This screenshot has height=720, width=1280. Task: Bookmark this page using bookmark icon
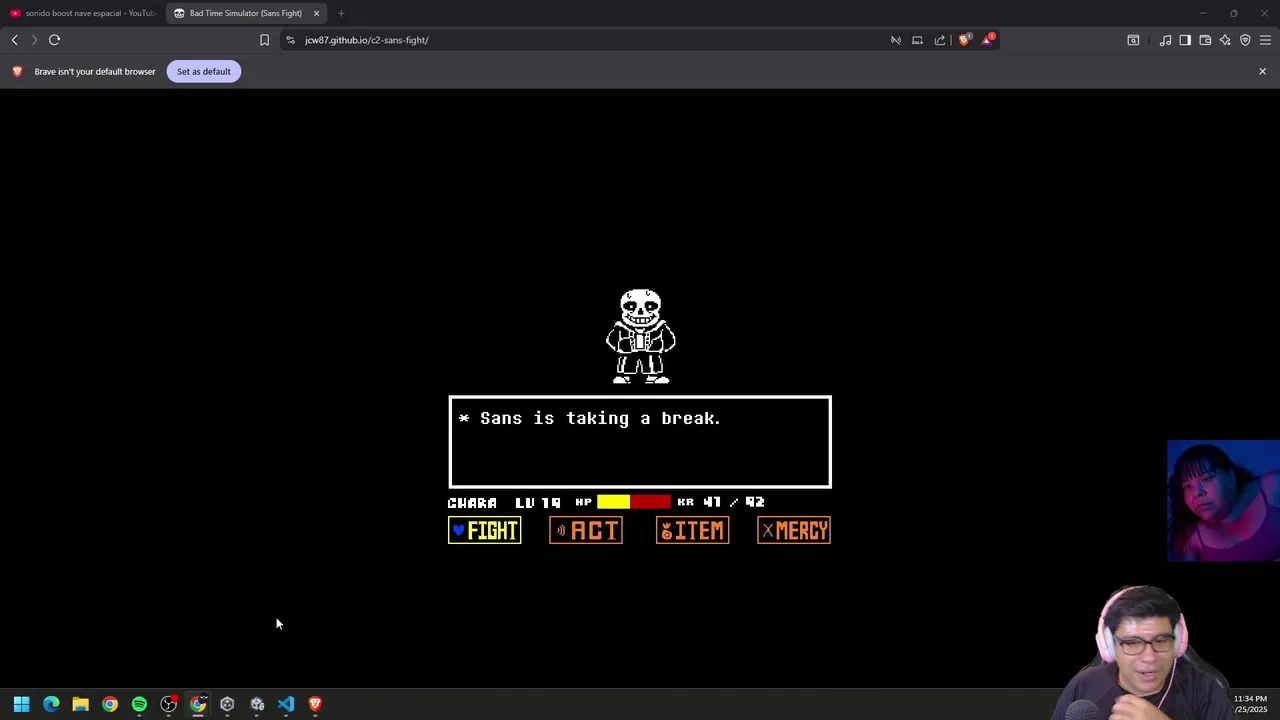tap(264, 40)
